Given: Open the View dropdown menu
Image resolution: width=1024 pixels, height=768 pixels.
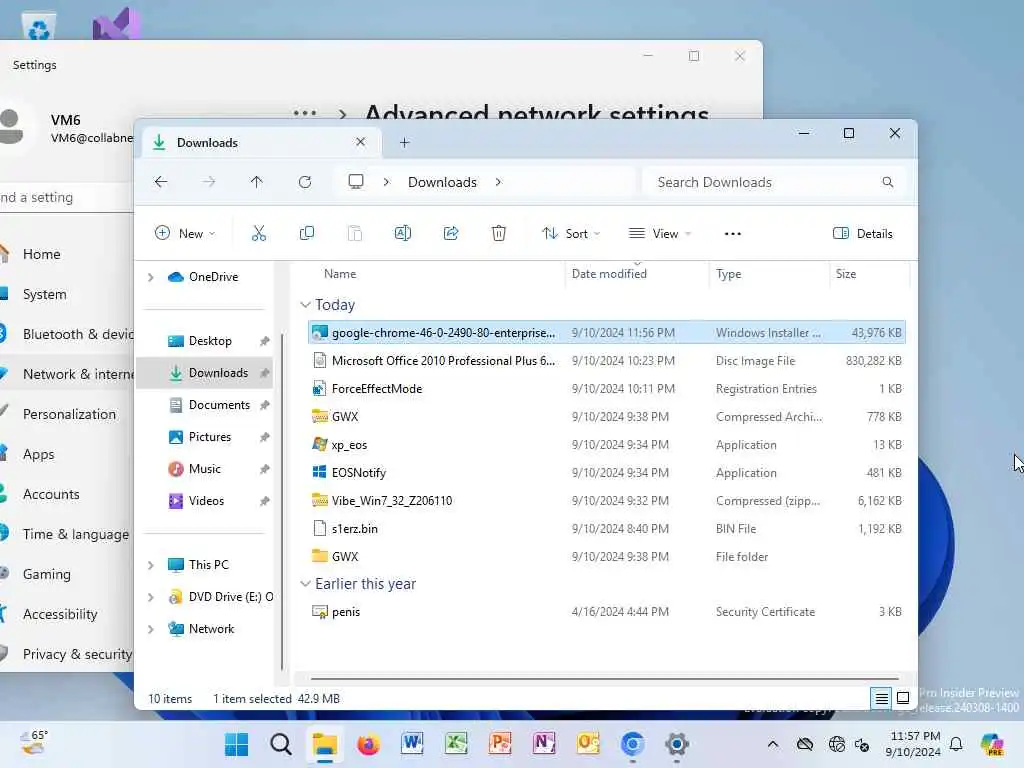Looking at the screenshot, I should click(660, 234).
